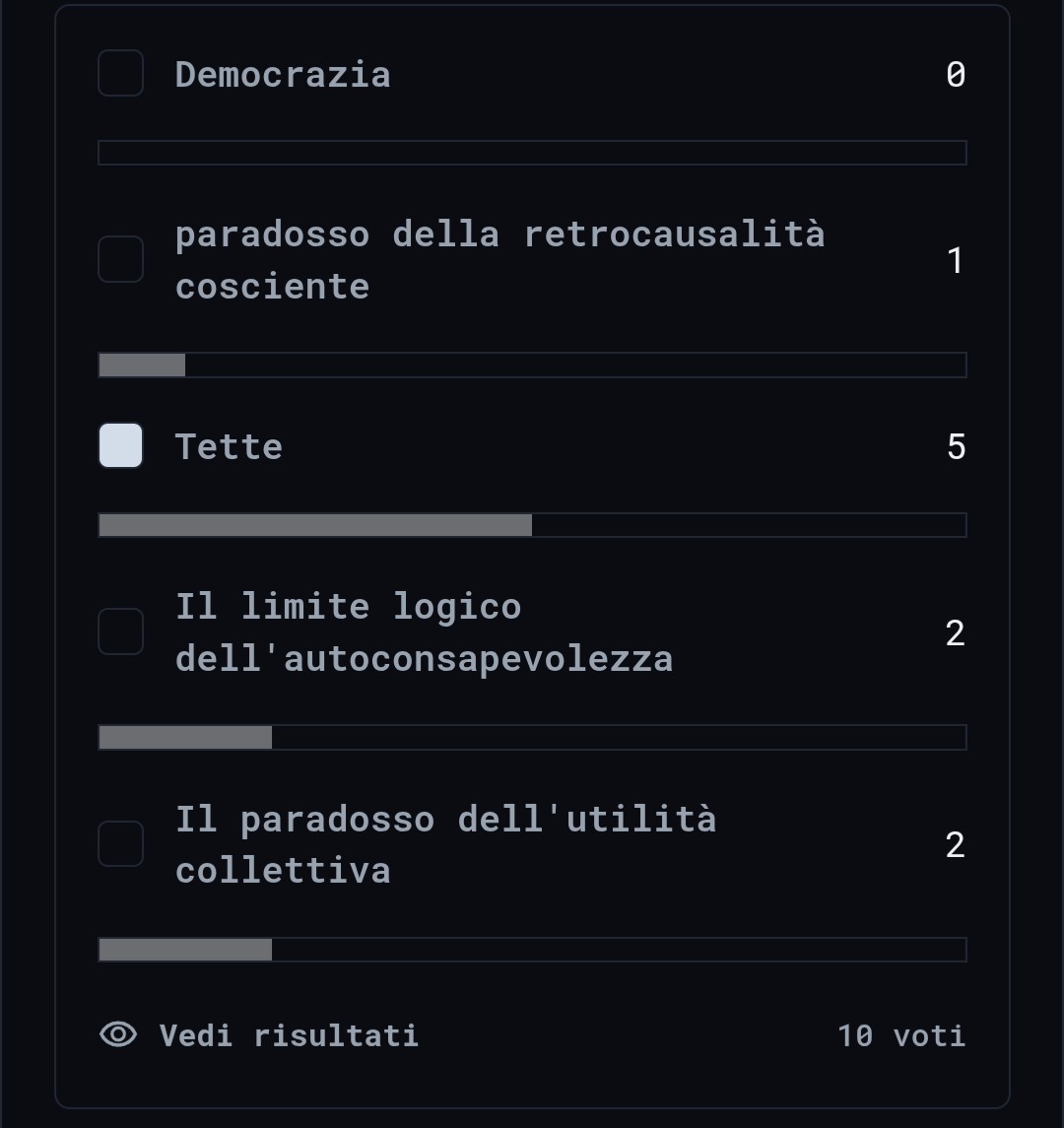Select the limite logico dell'autoconsapevolezza checkbox

[121, 631]
